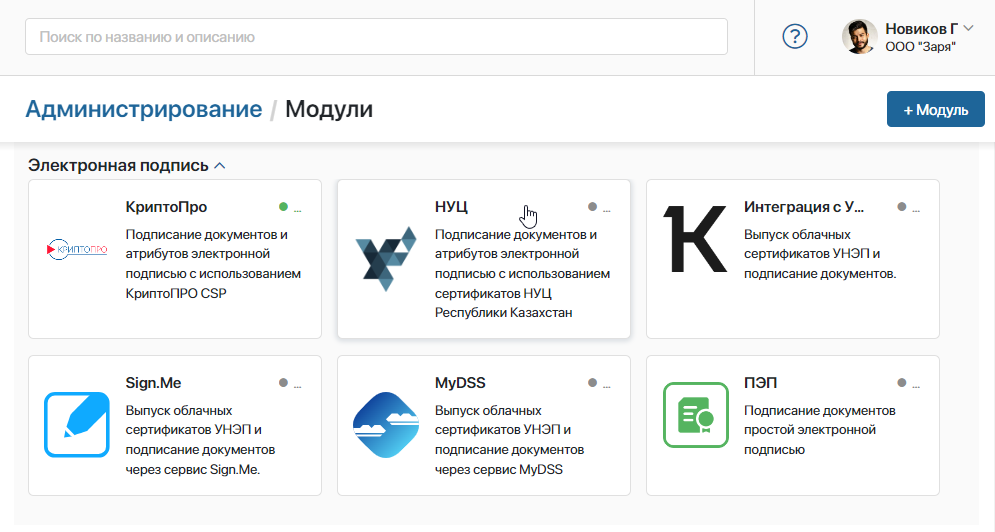Open the MyDSS module title

click(x=460, y=383)
